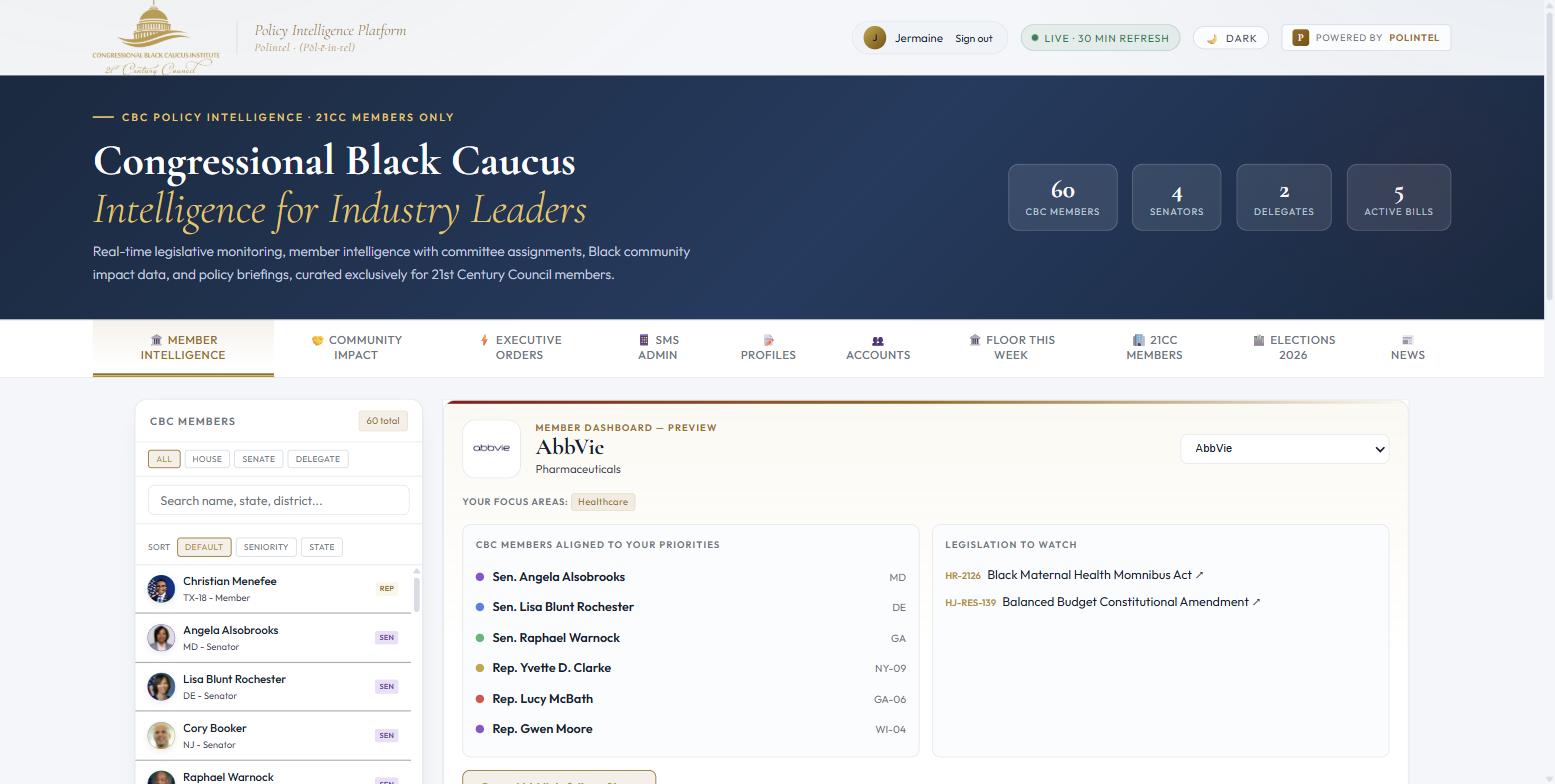Click the Live 30 Min Refresh badge
1555x784 pixels.
coord(1100,38)
